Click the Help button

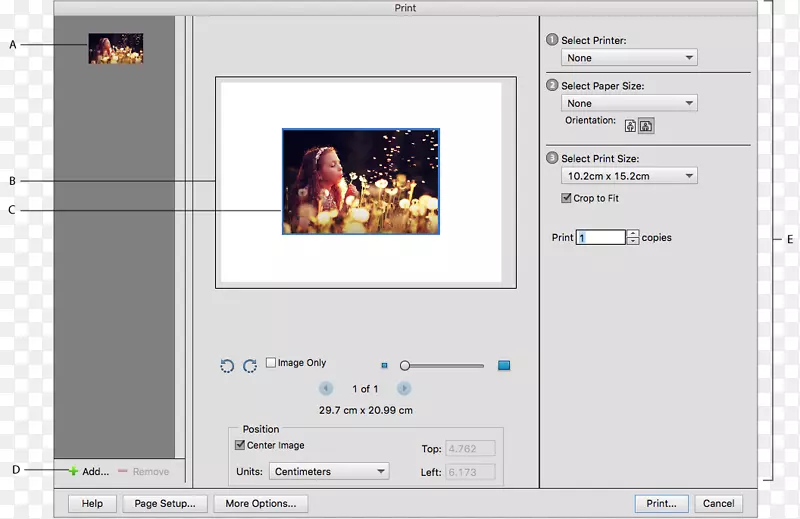[92, 504]
